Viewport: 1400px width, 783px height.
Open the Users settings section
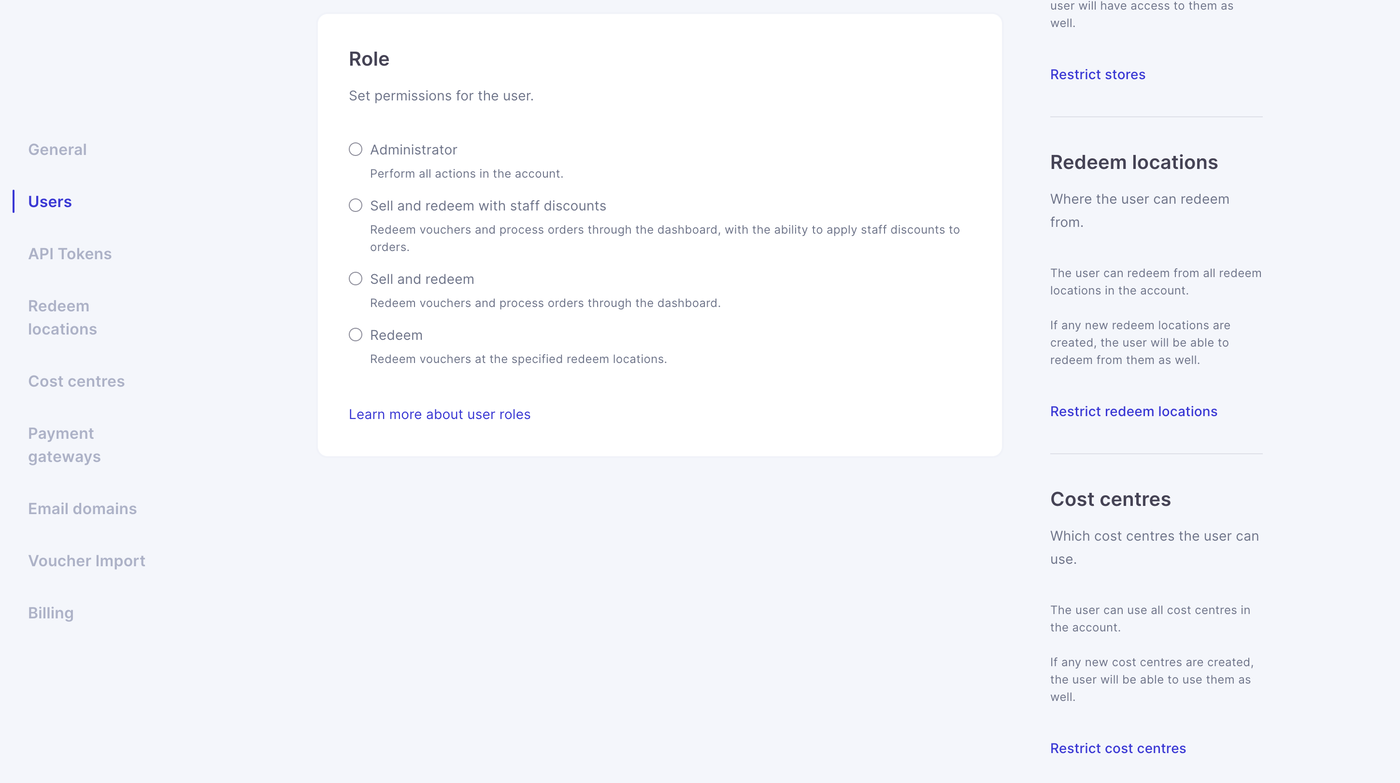pos(50,202)
